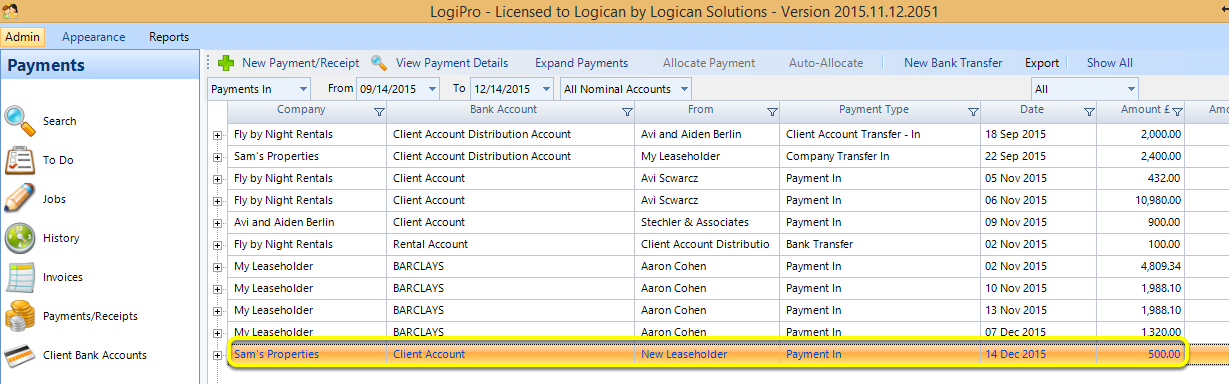The width and height of the screenshot is (1229, 384).
Task: Open the Payments/Receipts coins icon
Action: [20, 315]
